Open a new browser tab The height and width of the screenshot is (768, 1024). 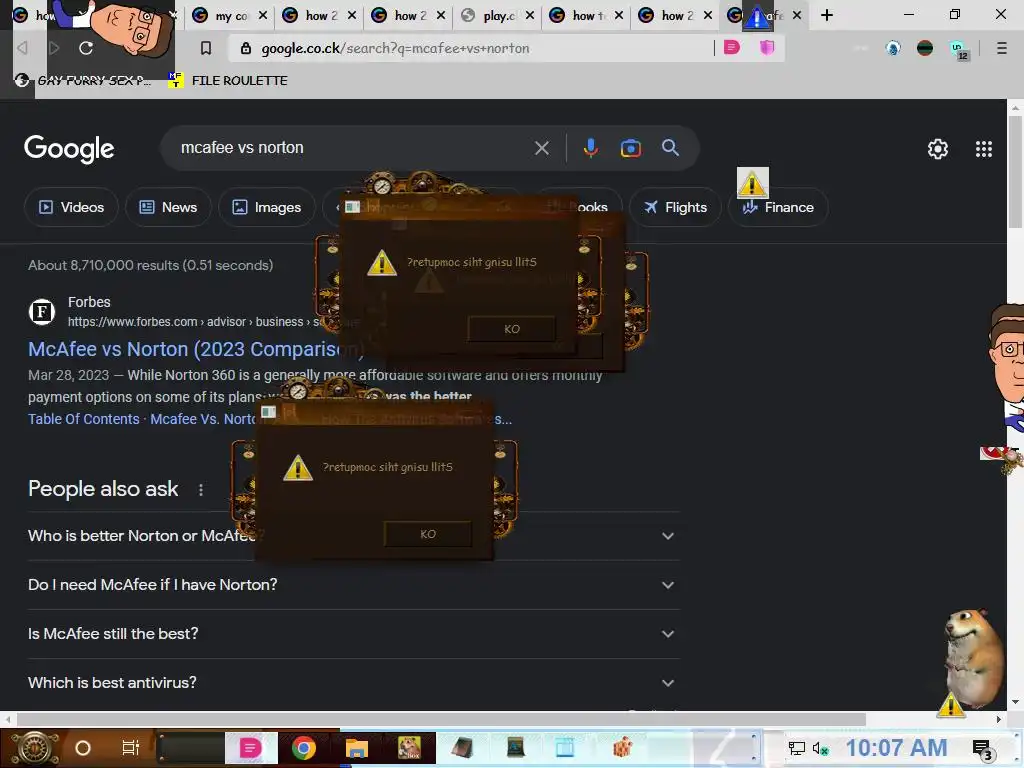(827, 15)
